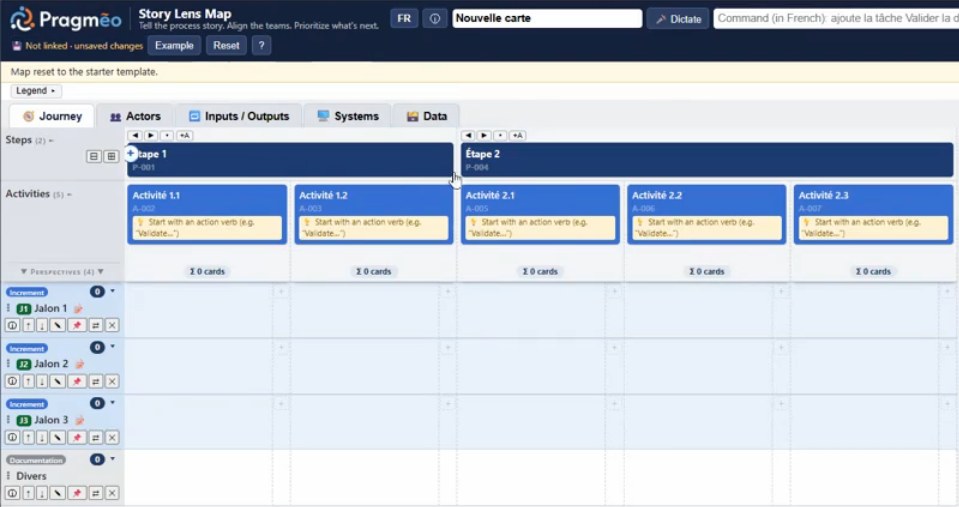The height and width of the screenshot is (507, 959).
Task: Toggle the pin on the Divers row
Action: click(76, 494)
